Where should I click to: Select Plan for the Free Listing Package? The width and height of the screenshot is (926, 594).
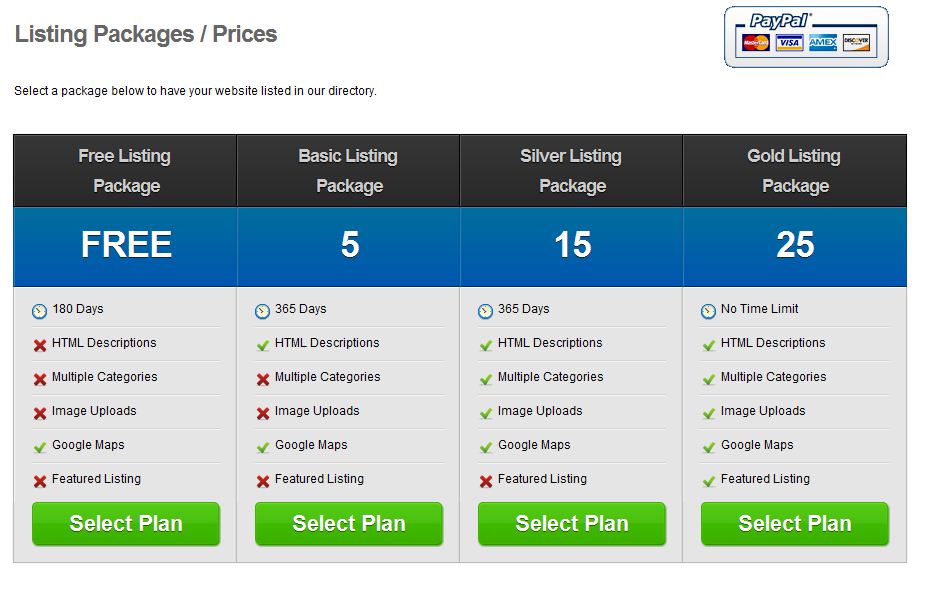[x=126, y=524]
